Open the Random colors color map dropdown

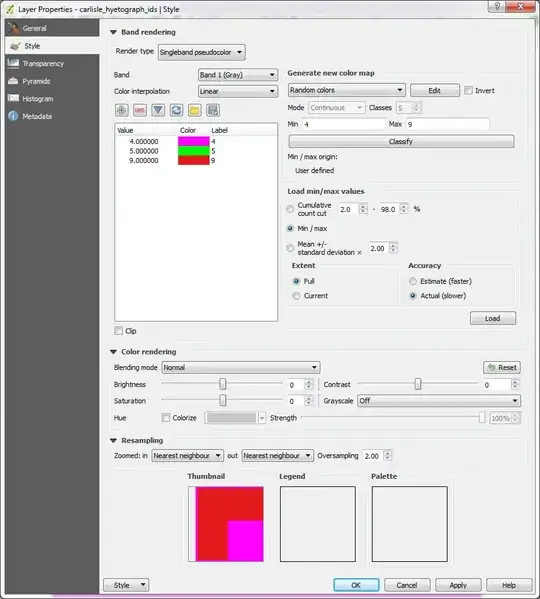(346, 90)
